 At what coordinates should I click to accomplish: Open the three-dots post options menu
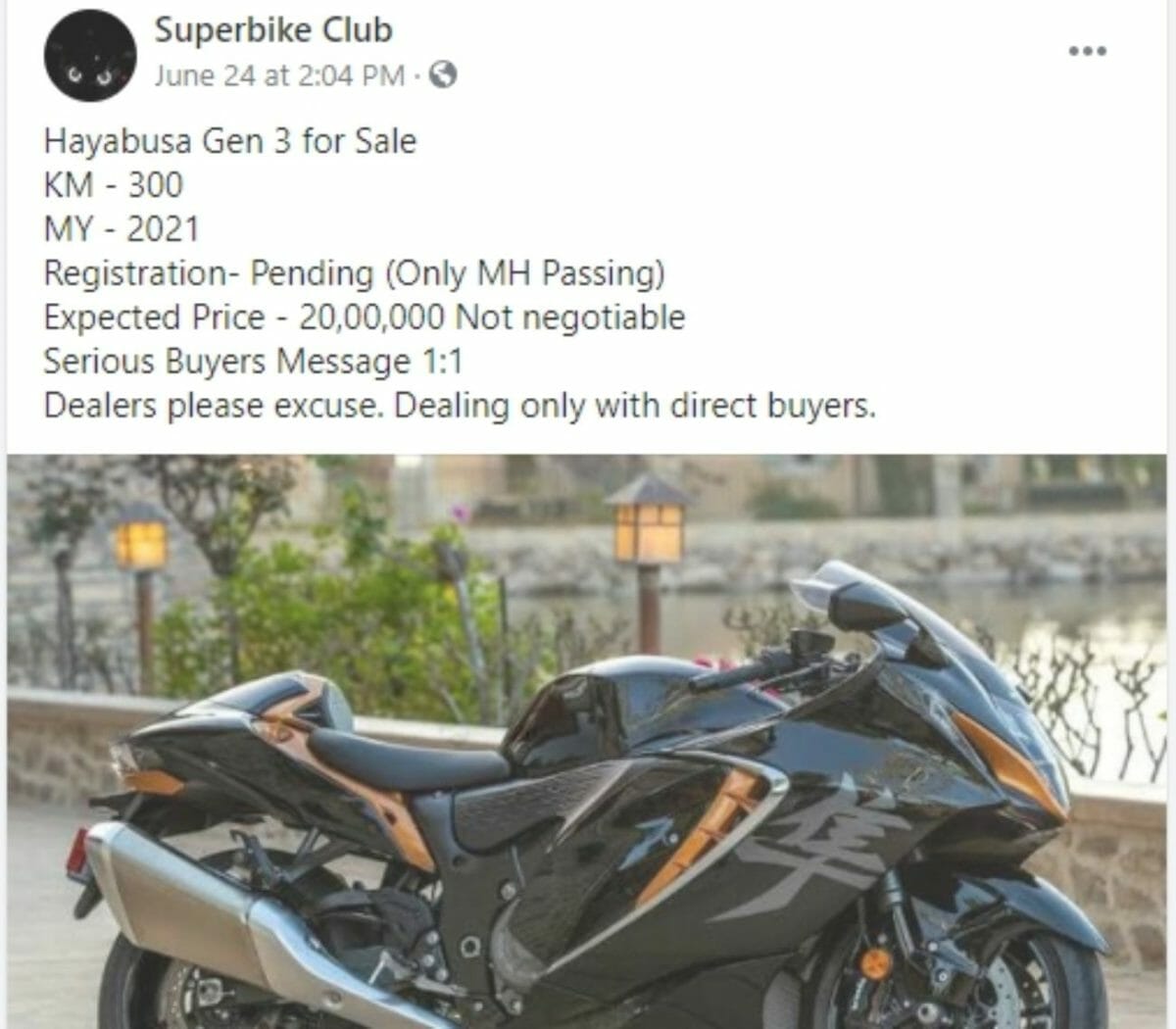click(1087, 52)
